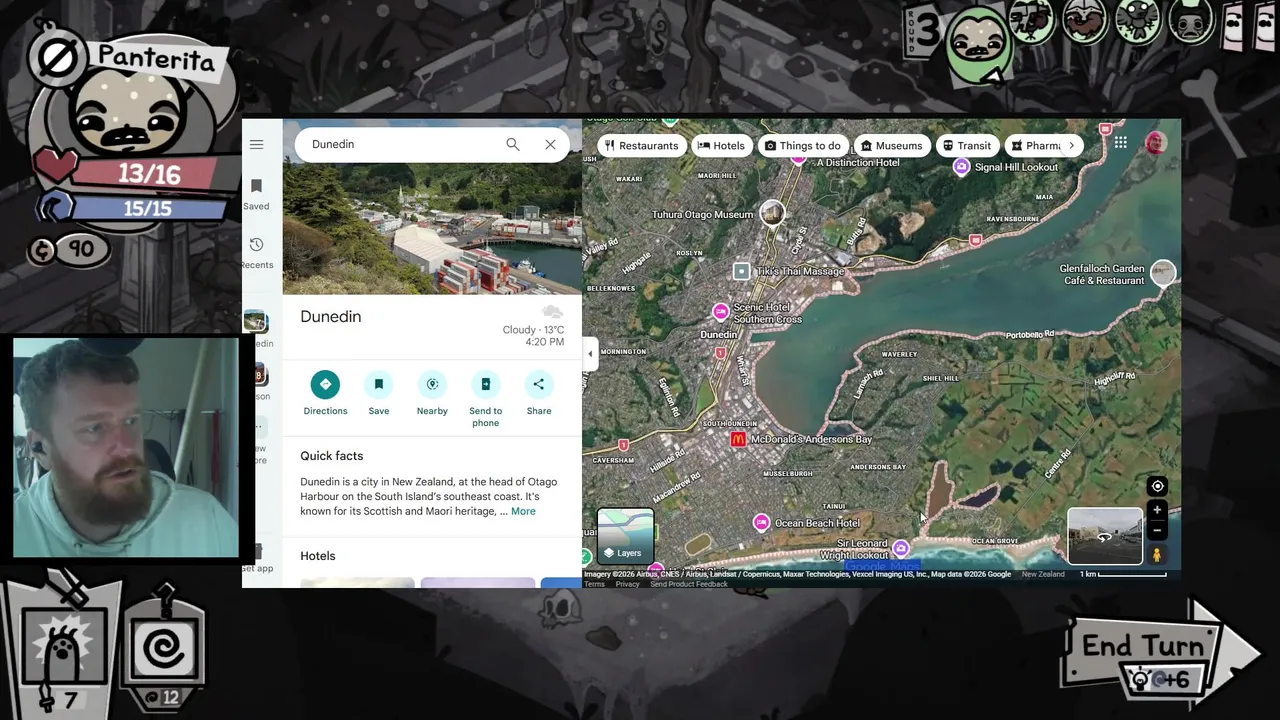Image resolution: width=1280 pixels, height=720 pixels.
Task: Open the Dunedin header photo
Action: 432,229
